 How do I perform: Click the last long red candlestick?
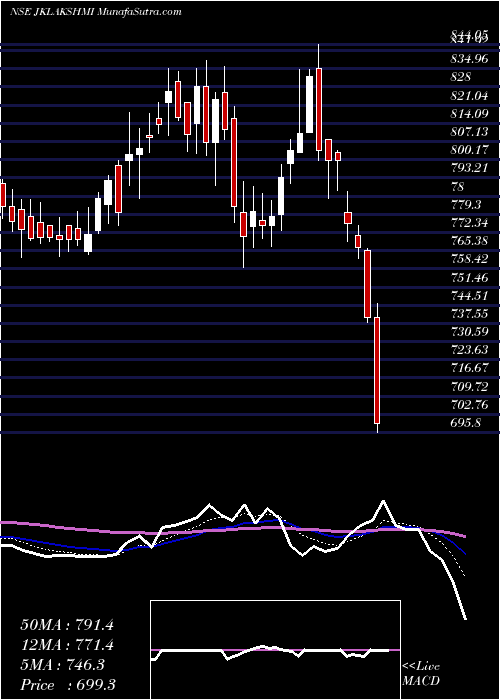(x=377, y=370)
